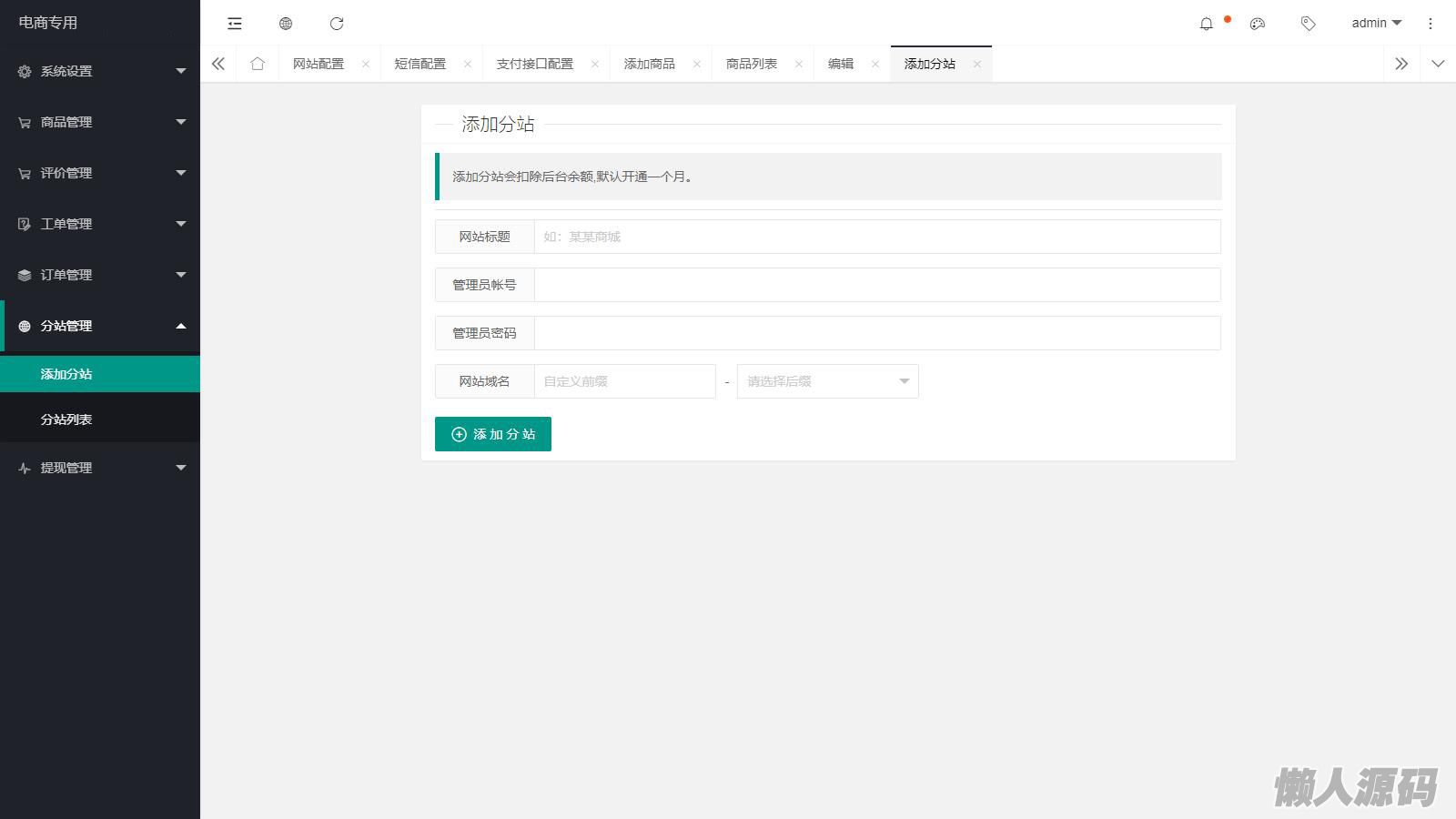Expand the 订单管理 sidebar menu
Image resolution: width=1456 pixels, height=819 pixels.
pos(100,275)
